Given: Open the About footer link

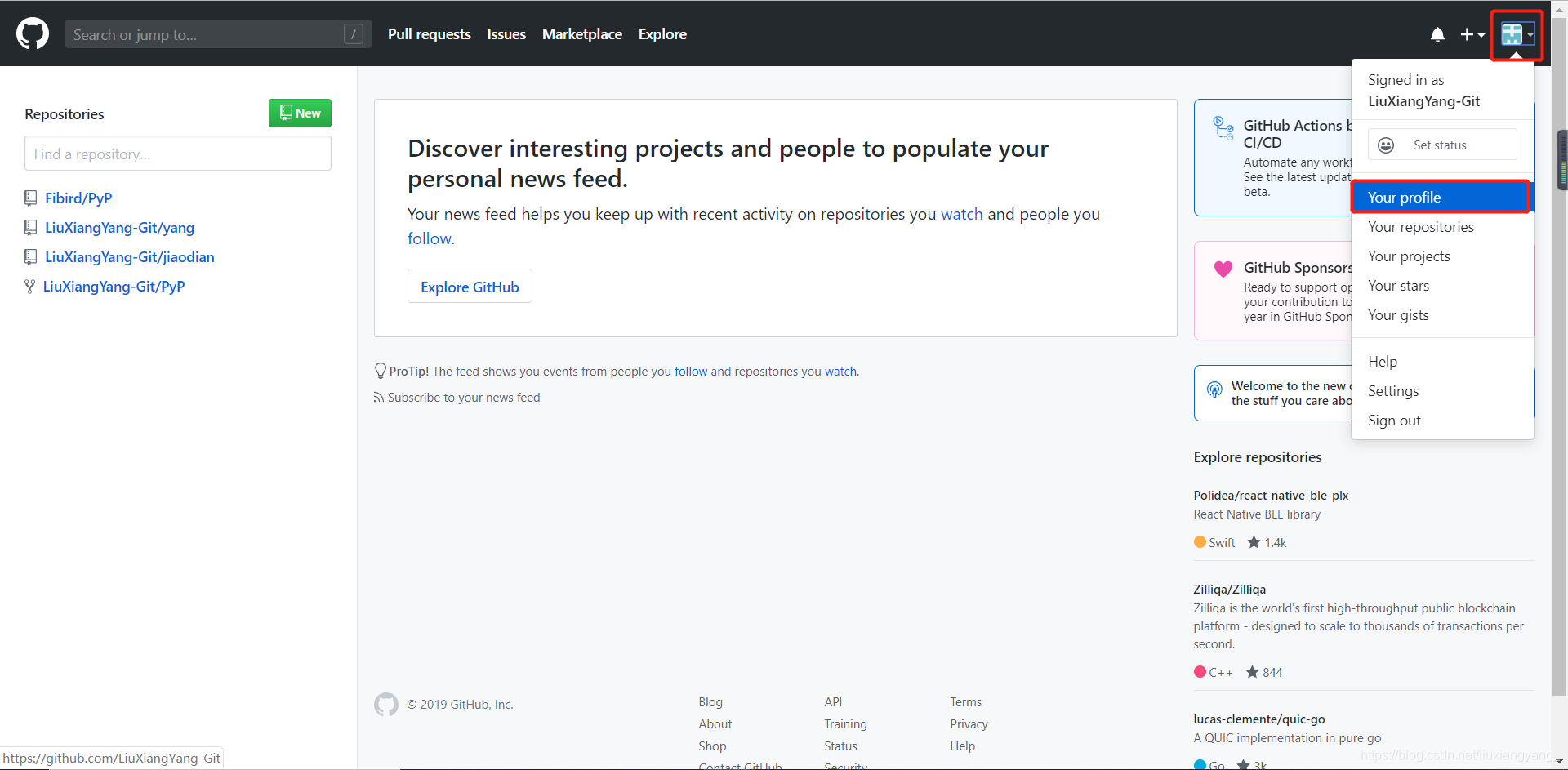Looking at the screenshot, I should click(715, 724).
